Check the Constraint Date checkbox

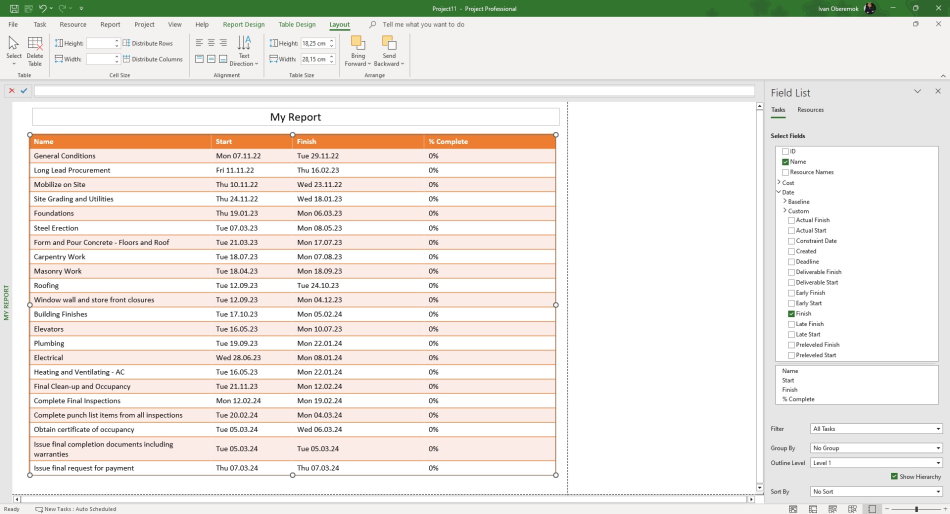(x=791, y=241)
